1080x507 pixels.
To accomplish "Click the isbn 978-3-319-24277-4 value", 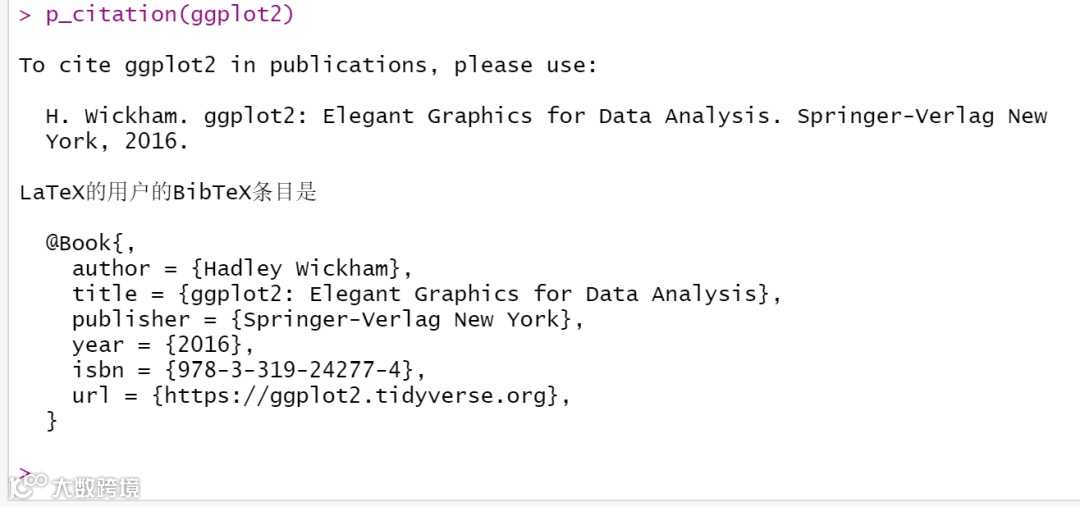I will (289, 371).
